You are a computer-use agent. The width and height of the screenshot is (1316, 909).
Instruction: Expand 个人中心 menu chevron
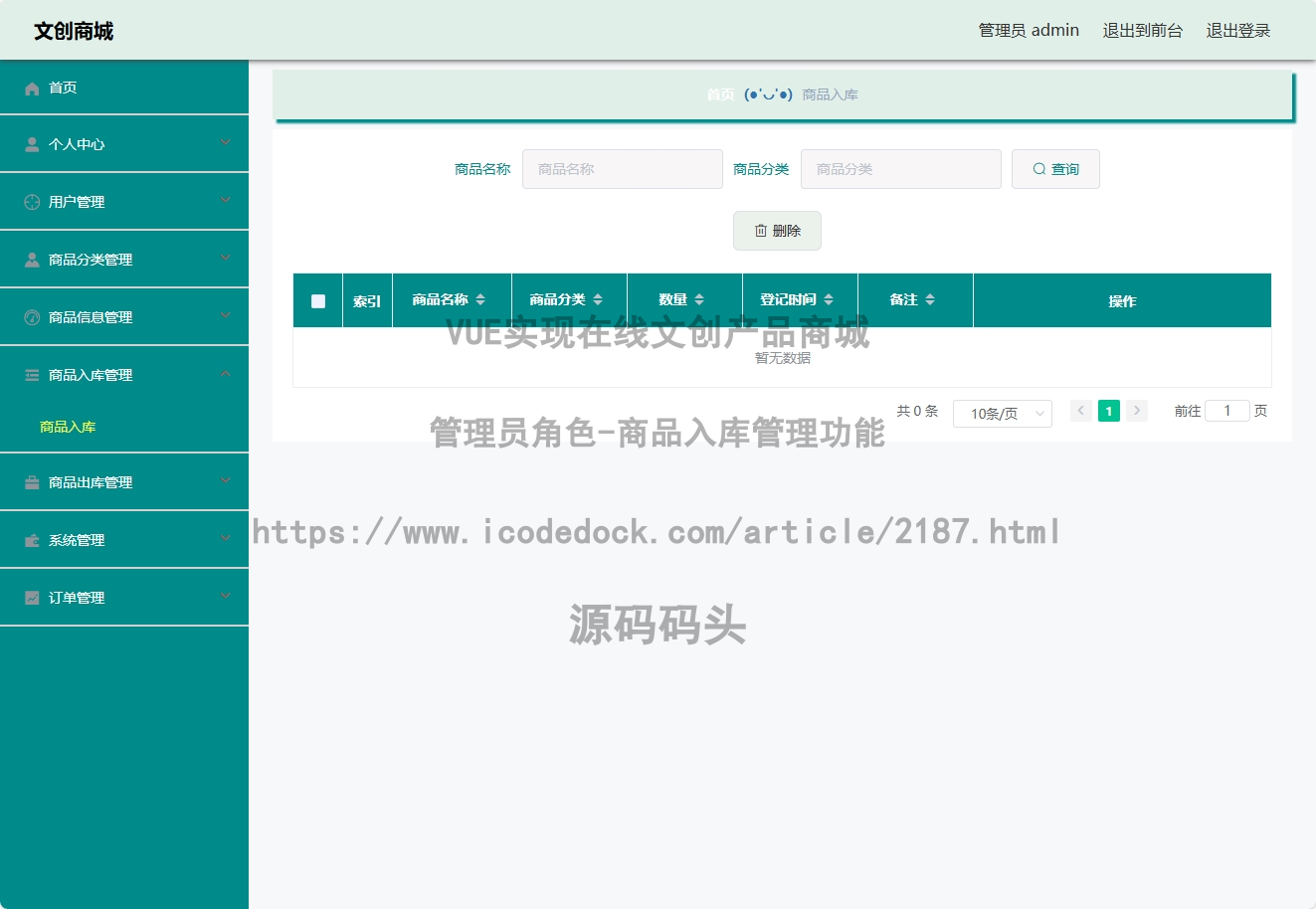(226, 143)
